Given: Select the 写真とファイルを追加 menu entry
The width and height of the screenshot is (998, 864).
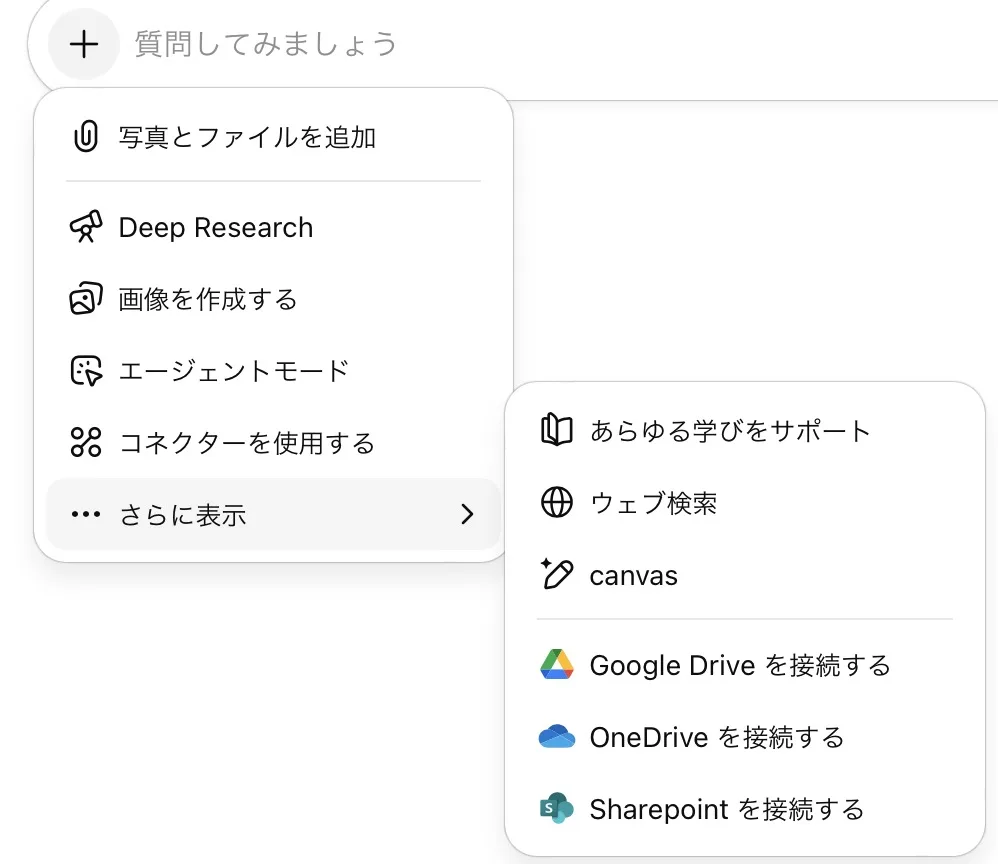Looking at the screenshot, I should click(x=247, y=137).
